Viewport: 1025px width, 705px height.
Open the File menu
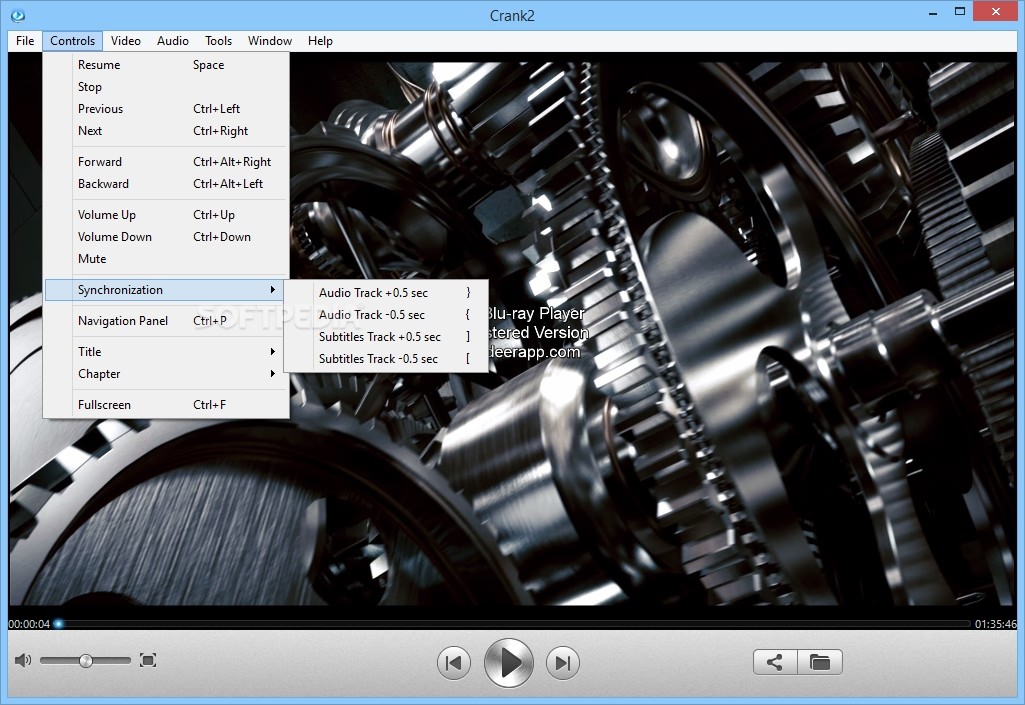25,41
